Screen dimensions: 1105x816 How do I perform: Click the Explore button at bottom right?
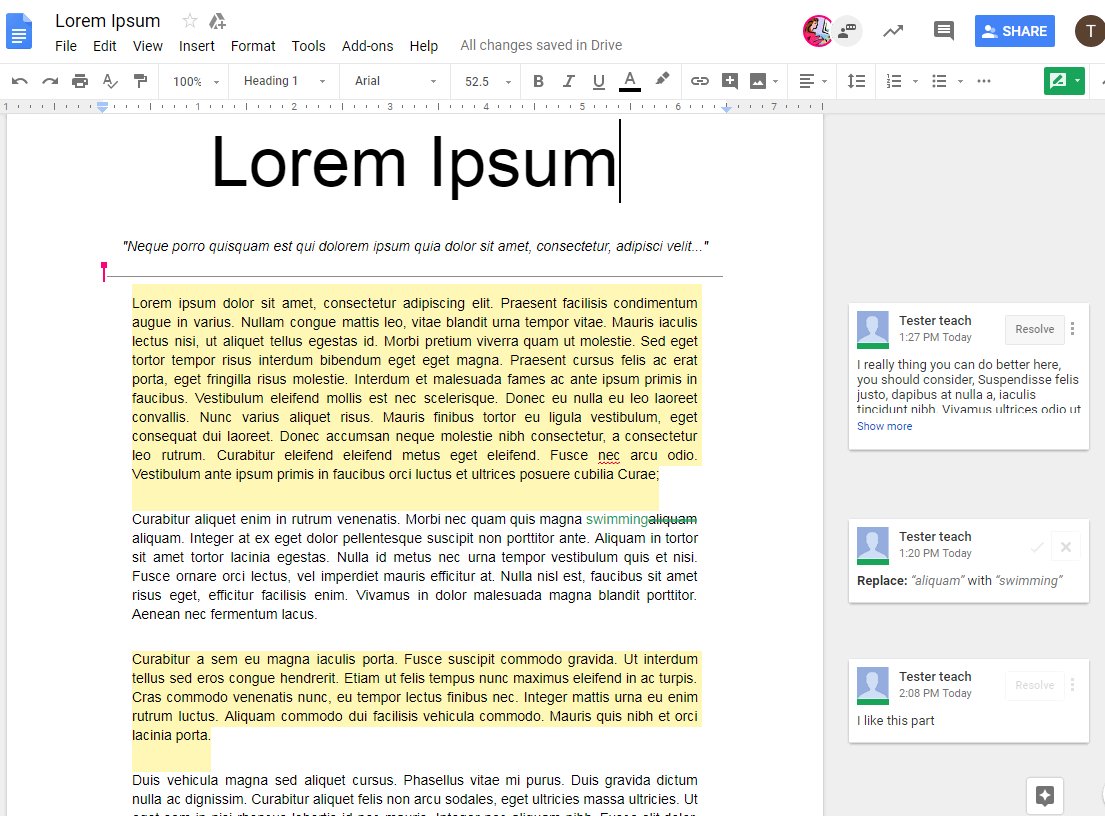click(1045, 796)
